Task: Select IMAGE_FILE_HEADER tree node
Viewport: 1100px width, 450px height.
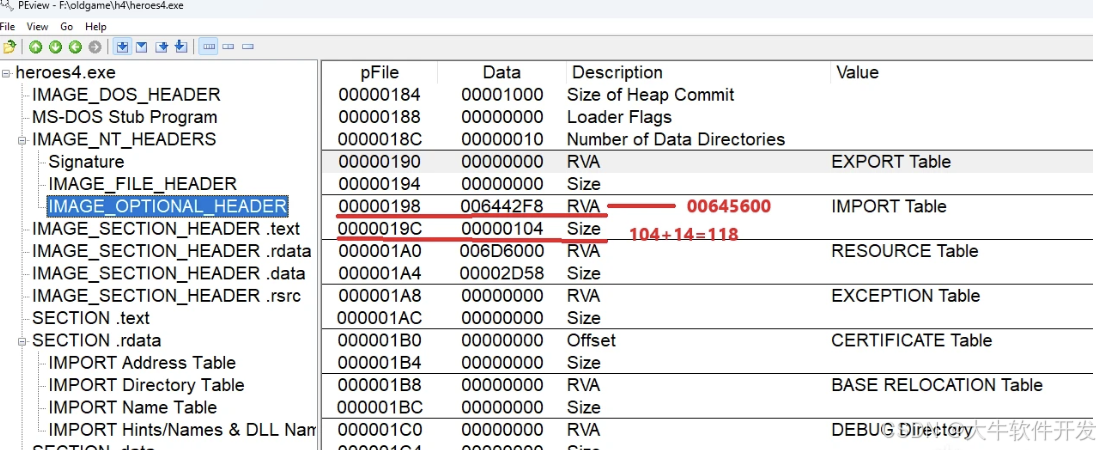Action: coord(142,184)
